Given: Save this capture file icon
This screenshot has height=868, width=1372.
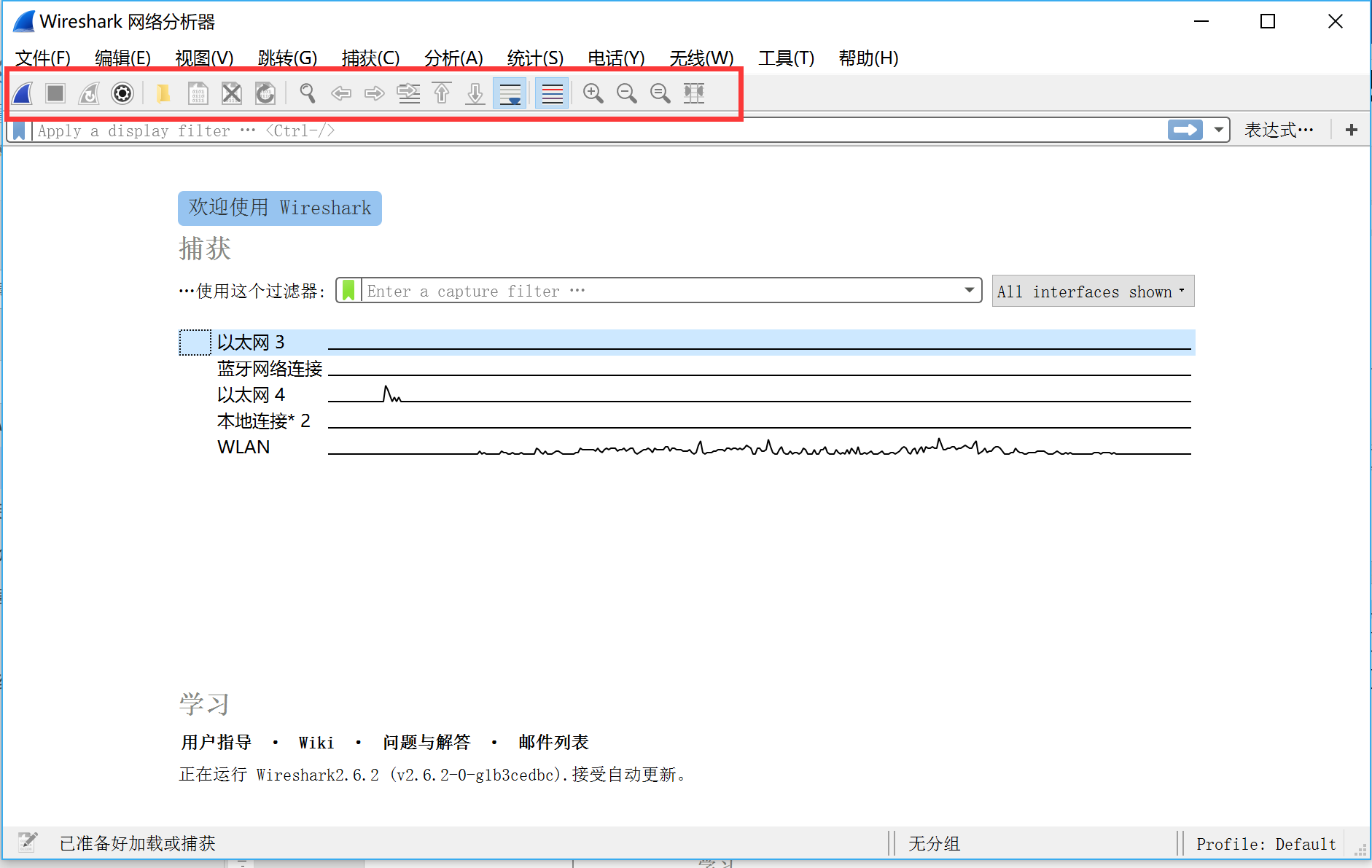Looking at the screenshot, I should click(198, 93).
